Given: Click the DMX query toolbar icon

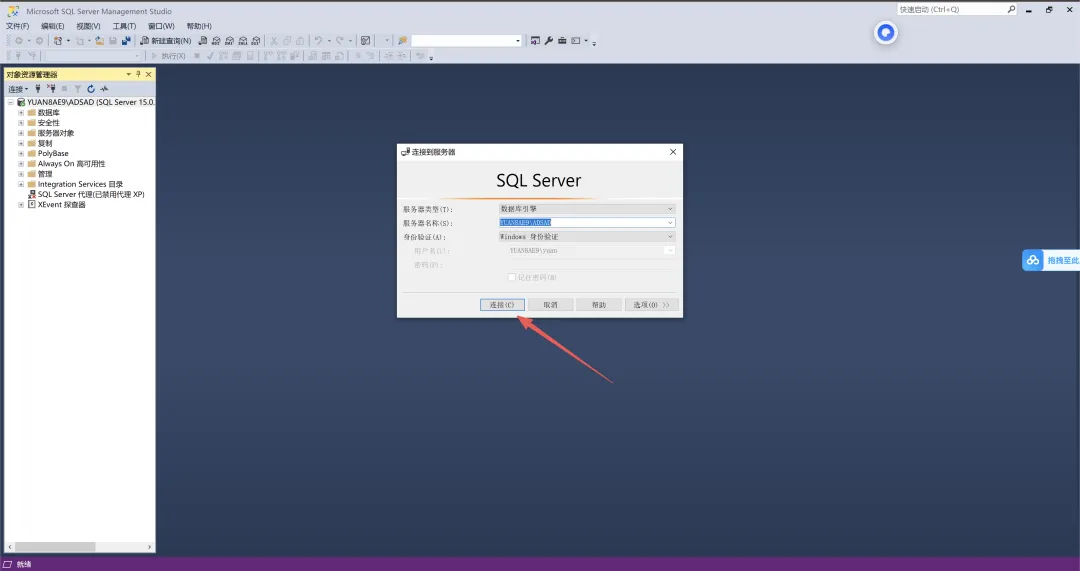Looking at the screenshot, I should [229, 41].
